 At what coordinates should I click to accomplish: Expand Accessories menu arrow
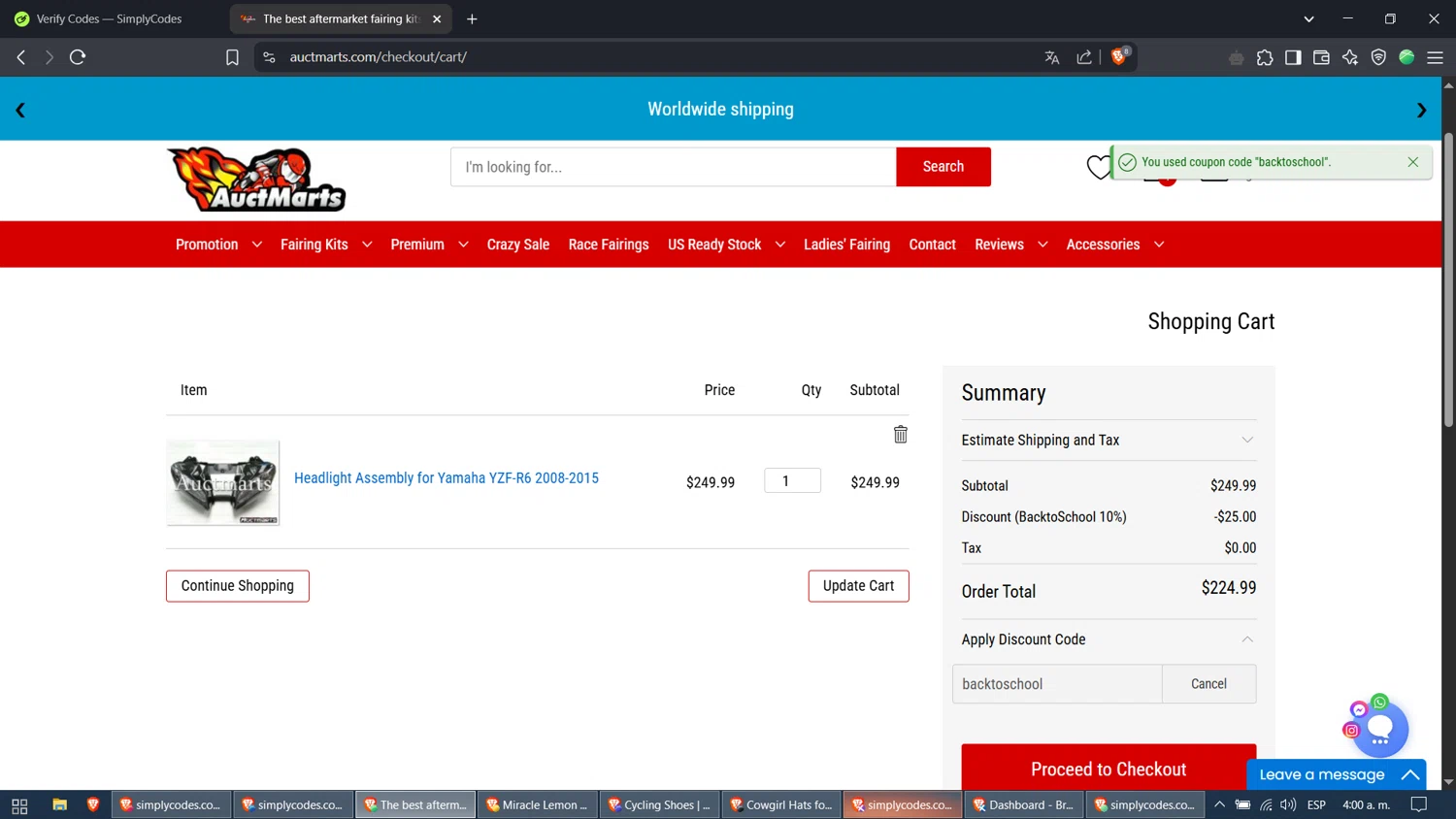click(1159, 245)
